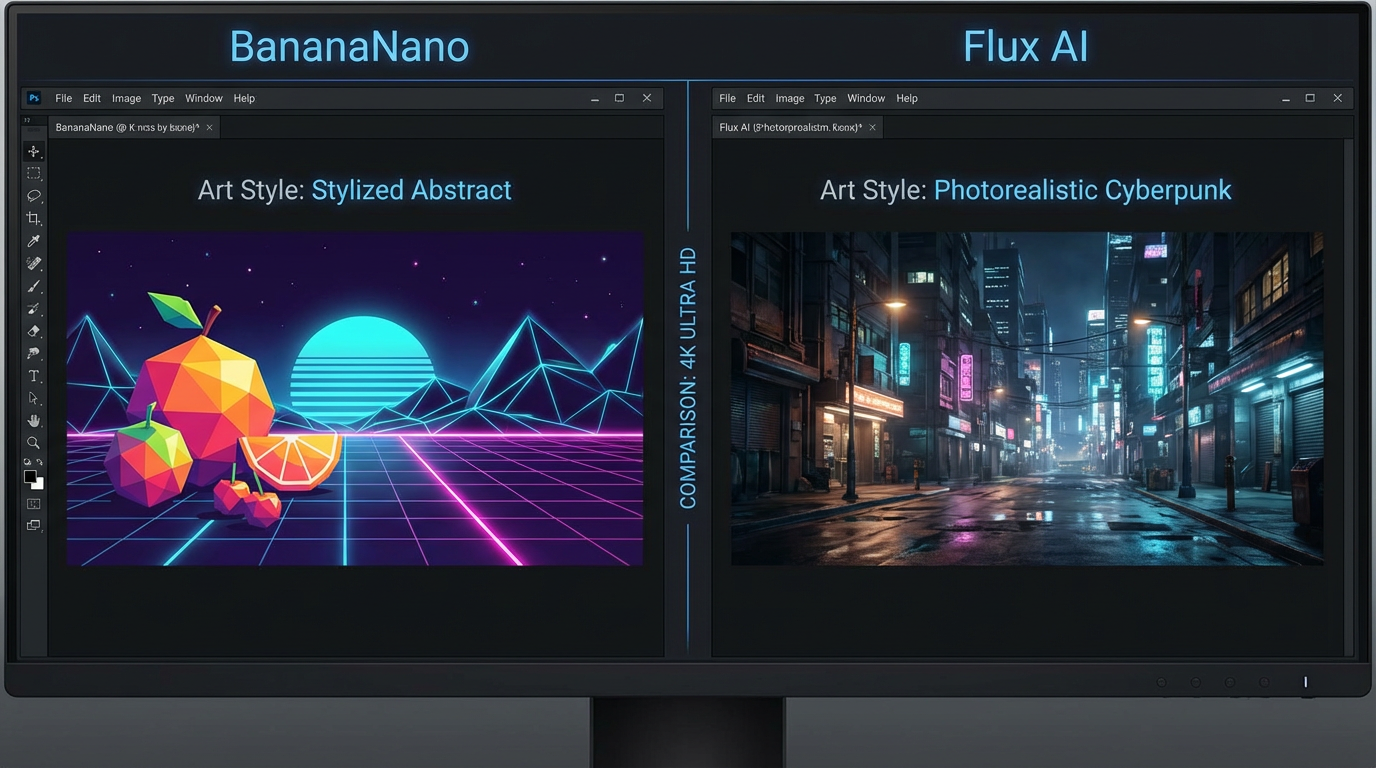Pick the Hand tool
Screen dimensions: 1376x768
pos(33,420)
